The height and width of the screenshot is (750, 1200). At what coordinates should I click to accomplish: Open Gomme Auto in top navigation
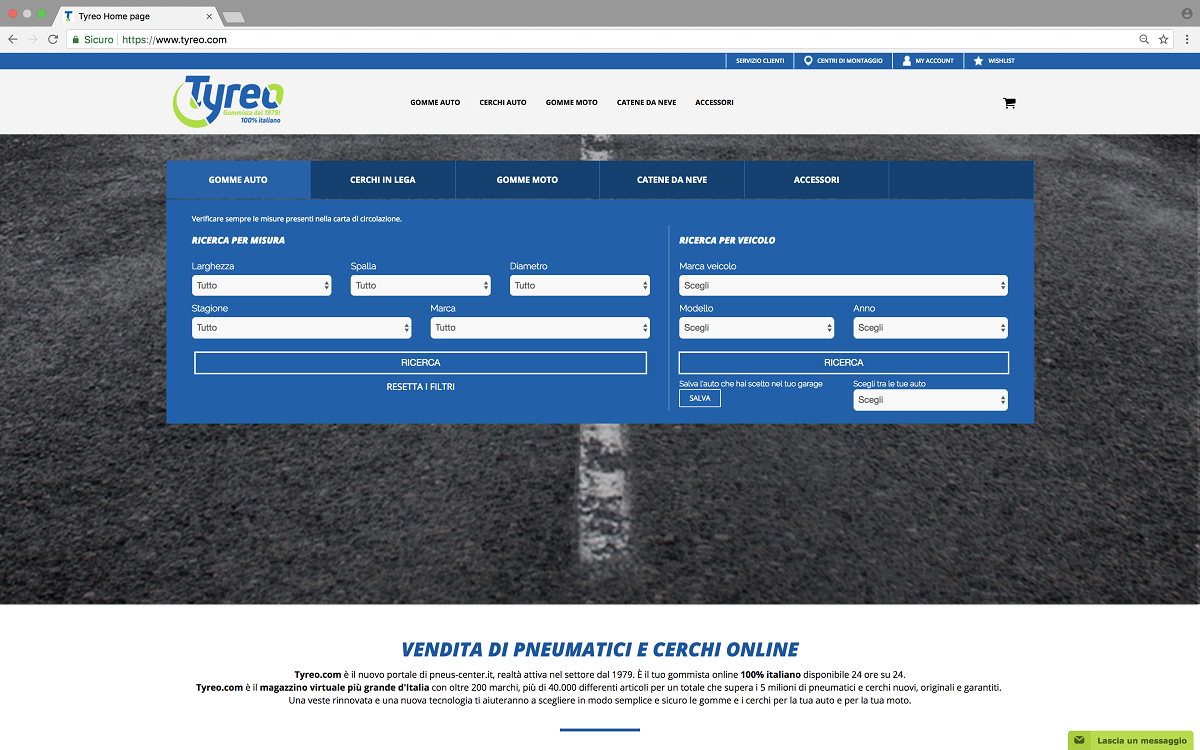point(435,102)
